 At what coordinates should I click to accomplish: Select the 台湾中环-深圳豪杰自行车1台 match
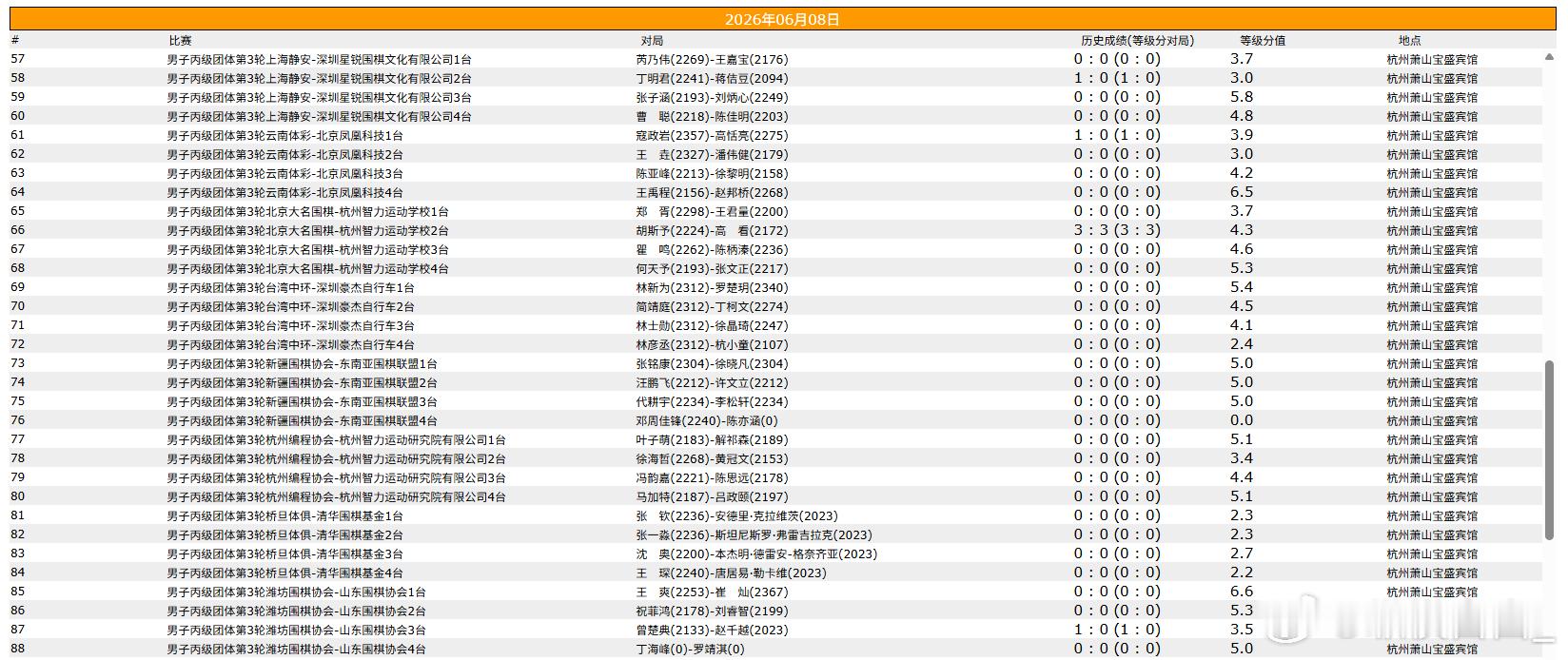pos(290,287)
